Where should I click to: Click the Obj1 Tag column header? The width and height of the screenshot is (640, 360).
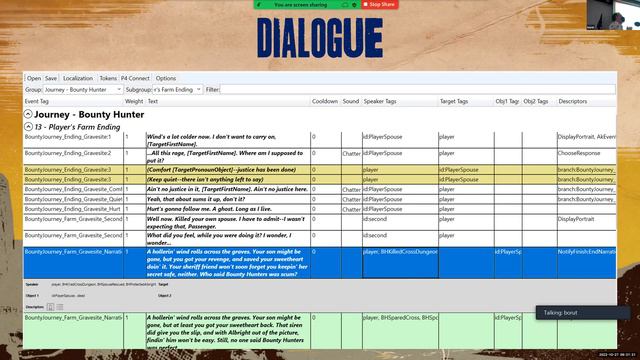(x=507, y=101)
